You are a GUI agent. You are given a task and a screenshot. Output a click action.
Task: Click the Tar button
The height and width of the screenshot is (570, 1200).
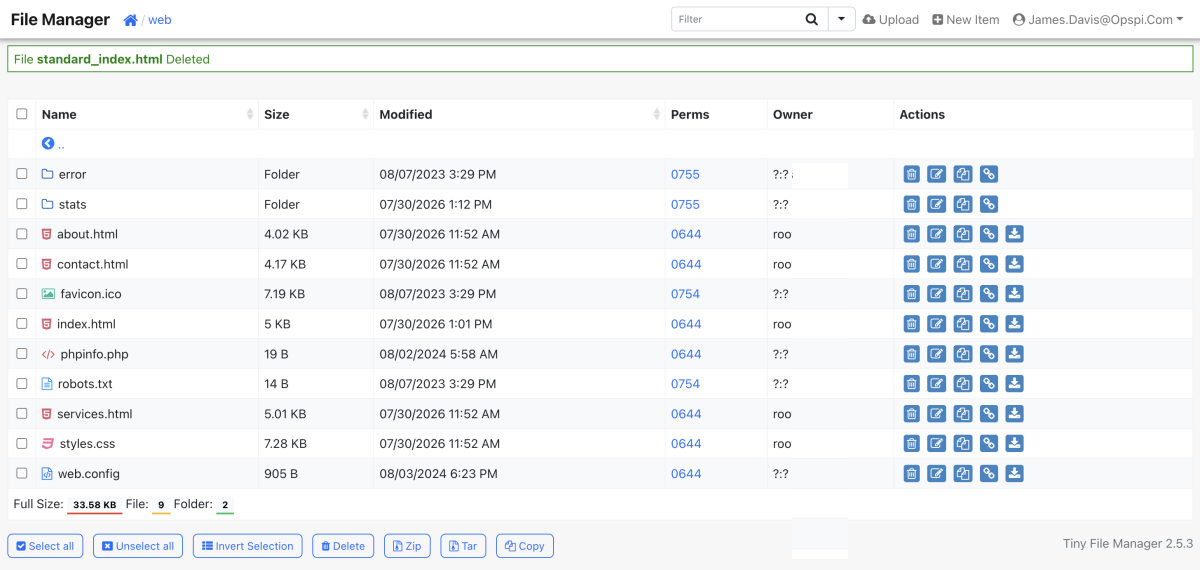pyautogui.click(x=463, y=546)
